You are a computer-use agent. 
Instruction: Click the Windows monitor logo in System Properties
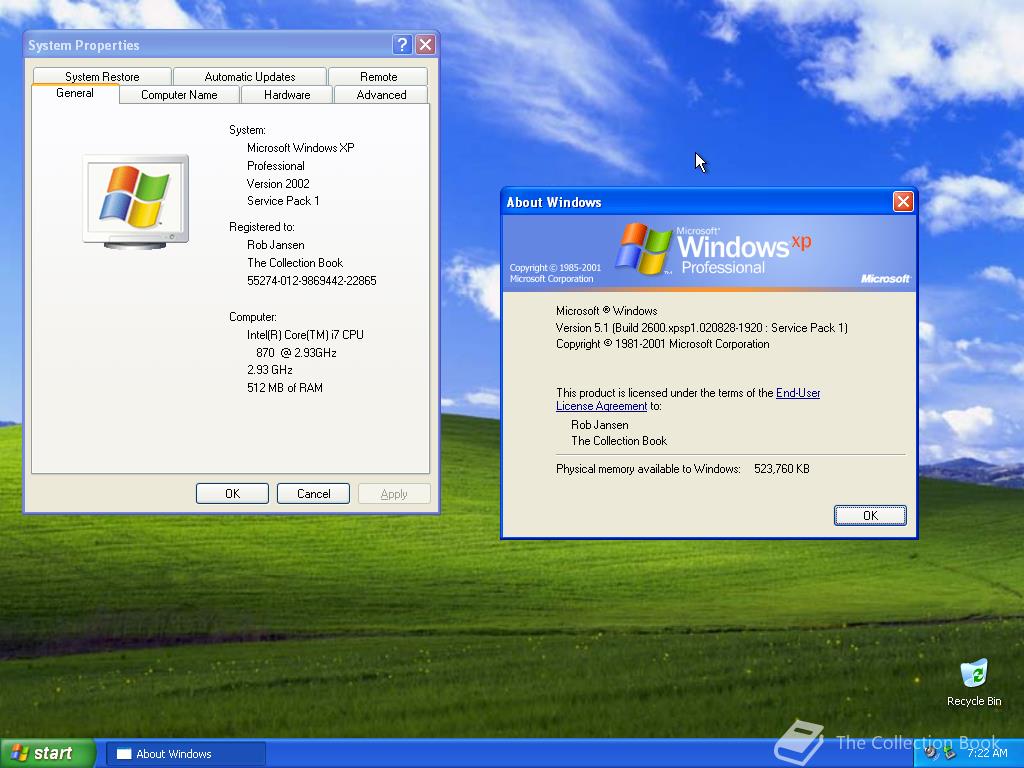136,202
